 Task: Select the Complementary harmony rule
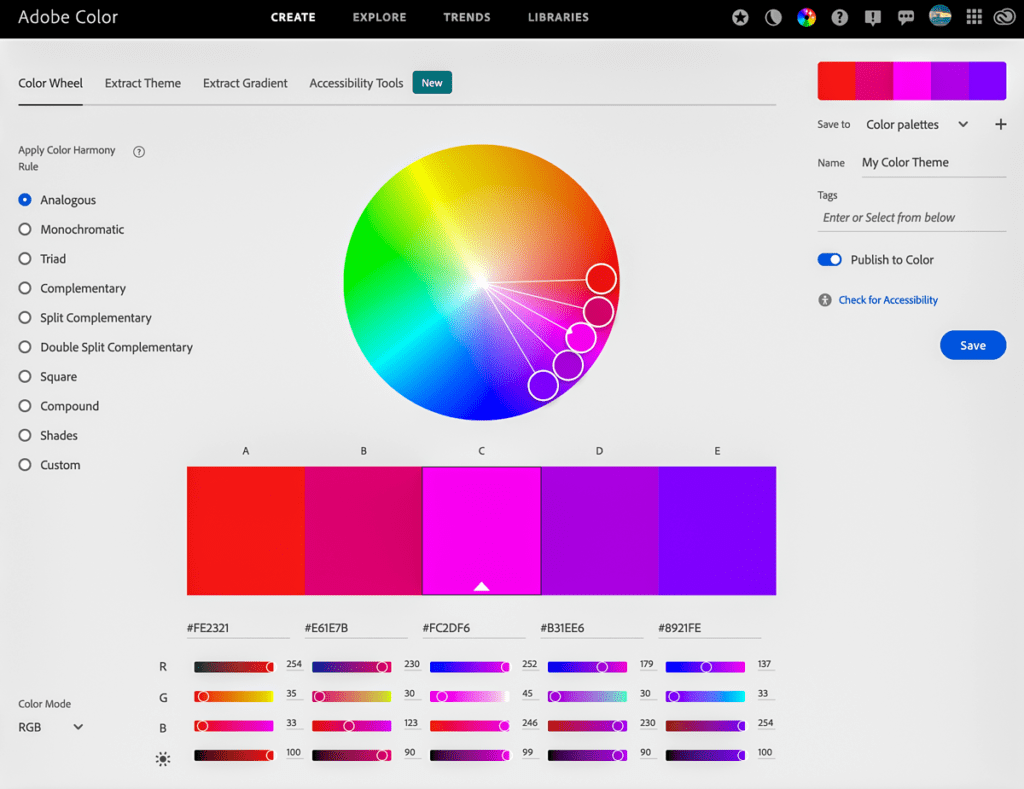[x=72, y=288]
